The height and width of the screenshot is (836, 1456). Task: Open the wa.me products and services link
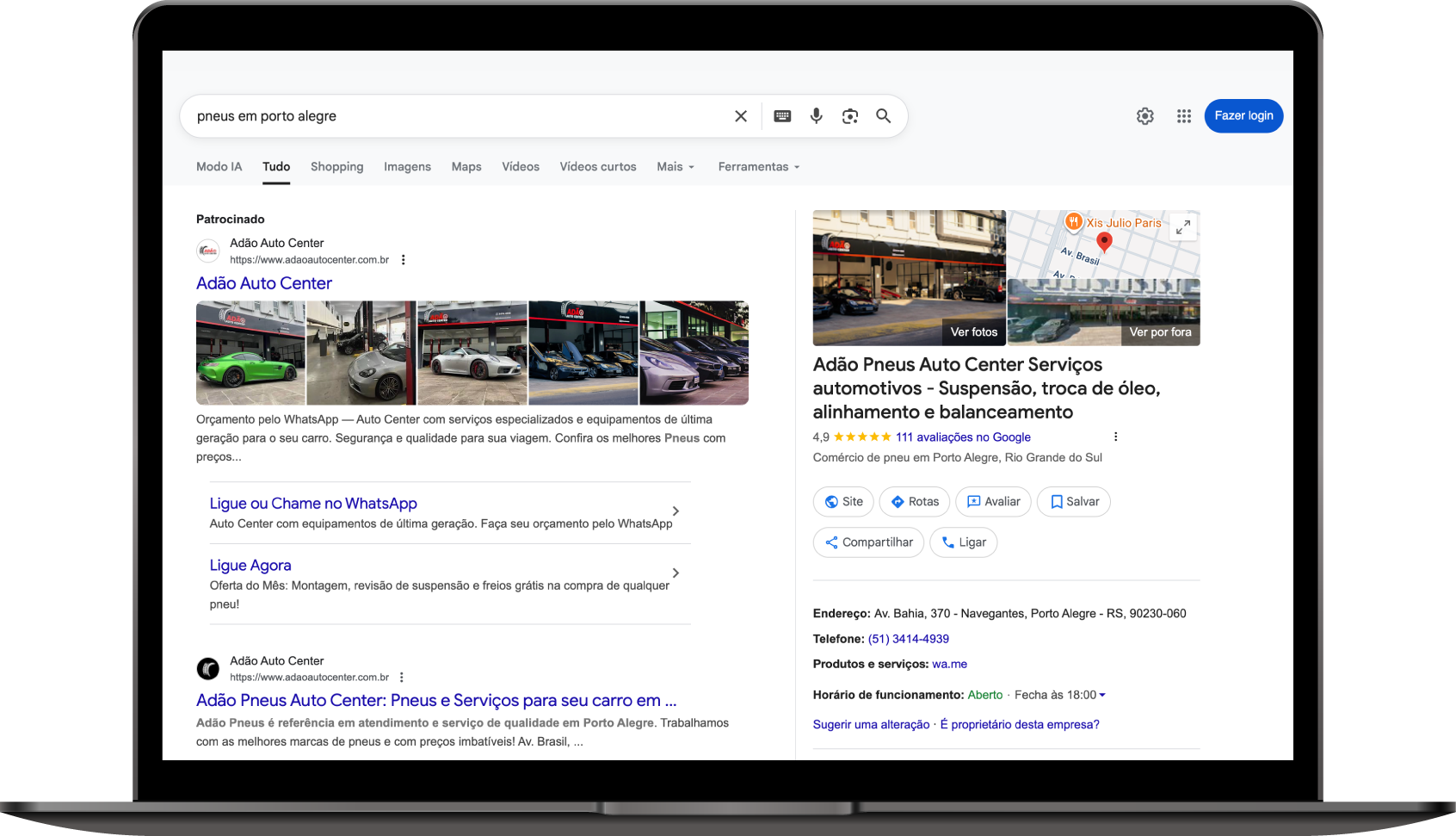[x=950, y=664]
